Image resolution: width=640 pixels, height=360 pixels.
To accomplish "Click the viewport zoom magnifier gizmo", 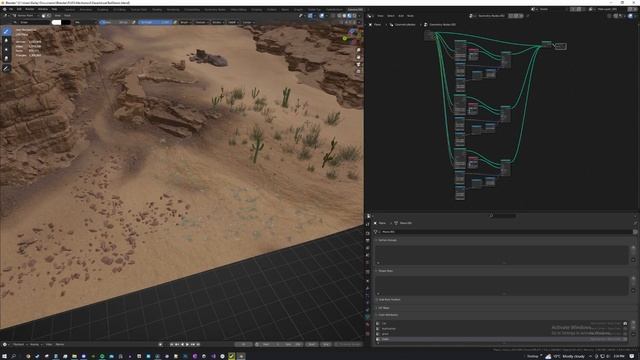I will pos(358,50).
